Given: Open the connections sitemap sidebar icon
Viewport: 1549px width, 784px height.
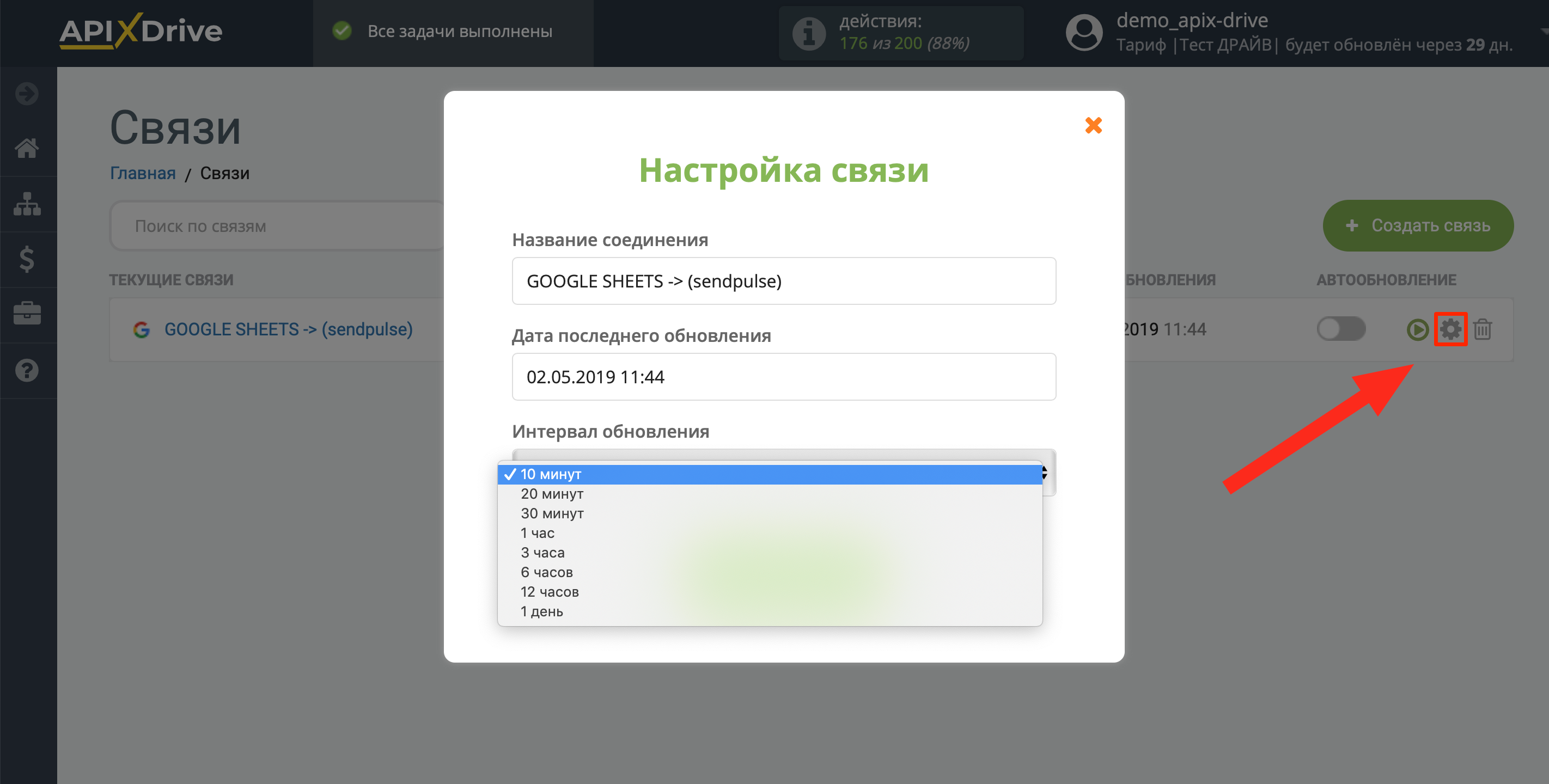Looking at the screenshot, I should click(27, 204).
